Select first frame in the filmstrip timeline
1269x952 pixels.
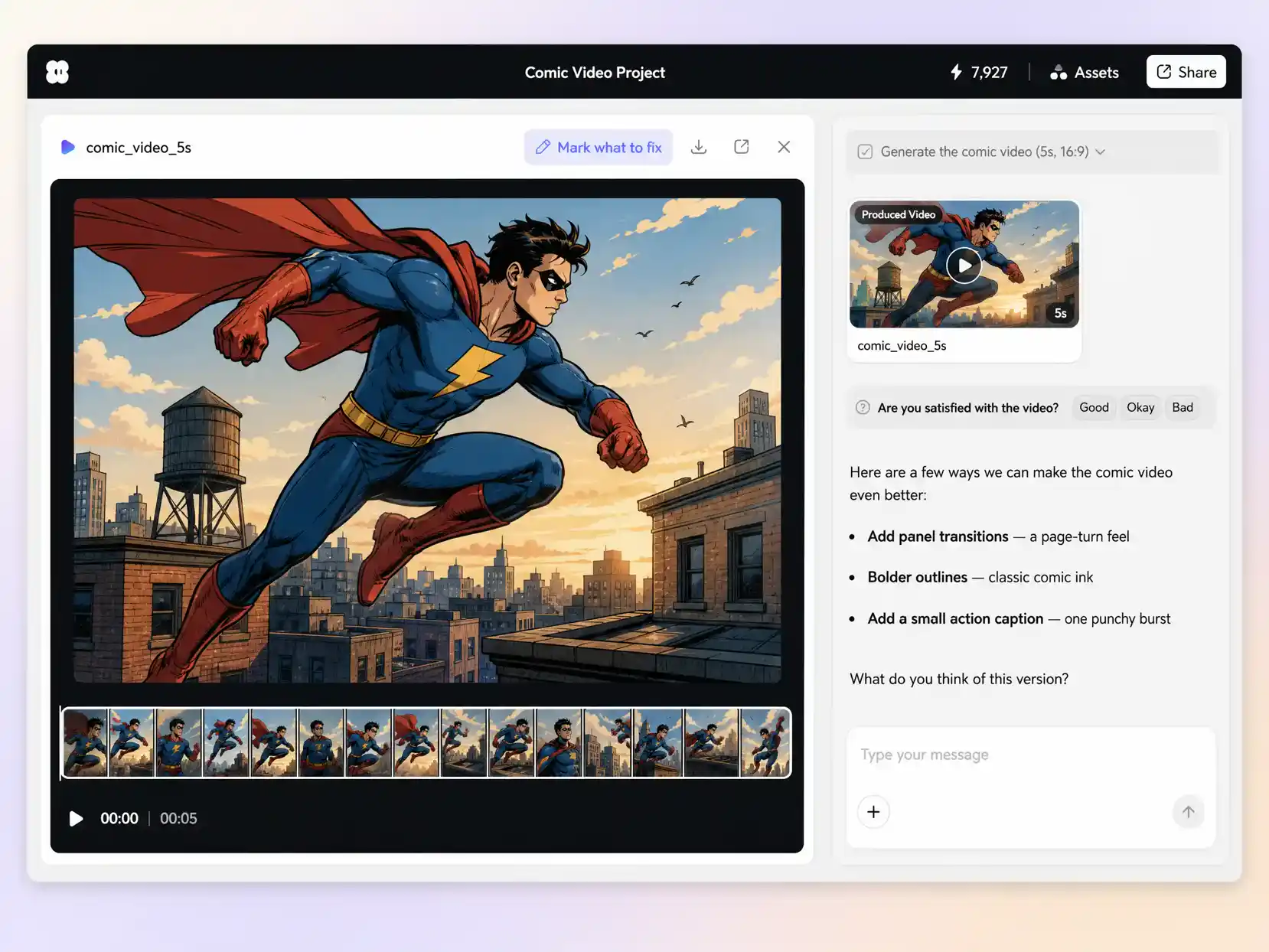[85, 742]
